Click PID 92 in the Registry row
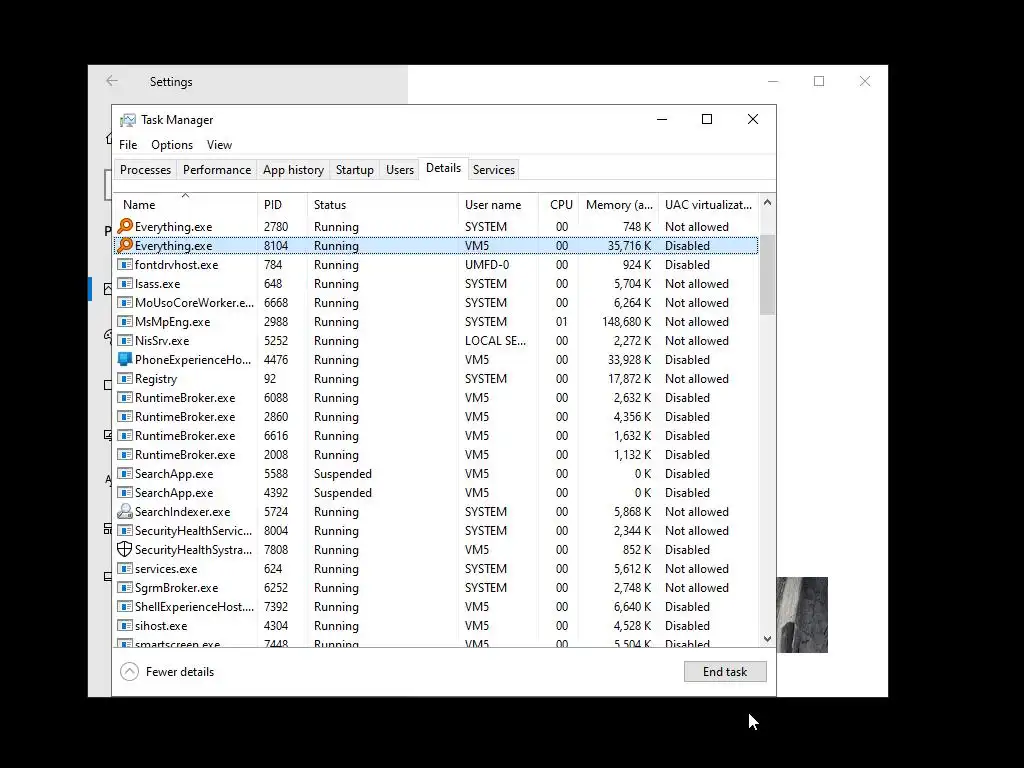Screen dimensions: 1024x768 click(x=270, y=378)
